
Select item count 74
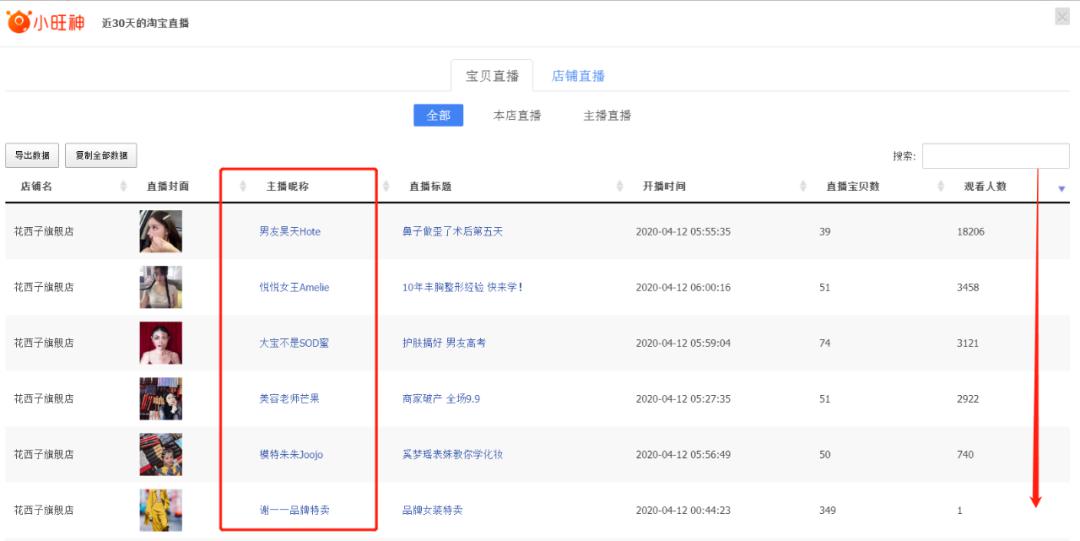pos(824,343)
